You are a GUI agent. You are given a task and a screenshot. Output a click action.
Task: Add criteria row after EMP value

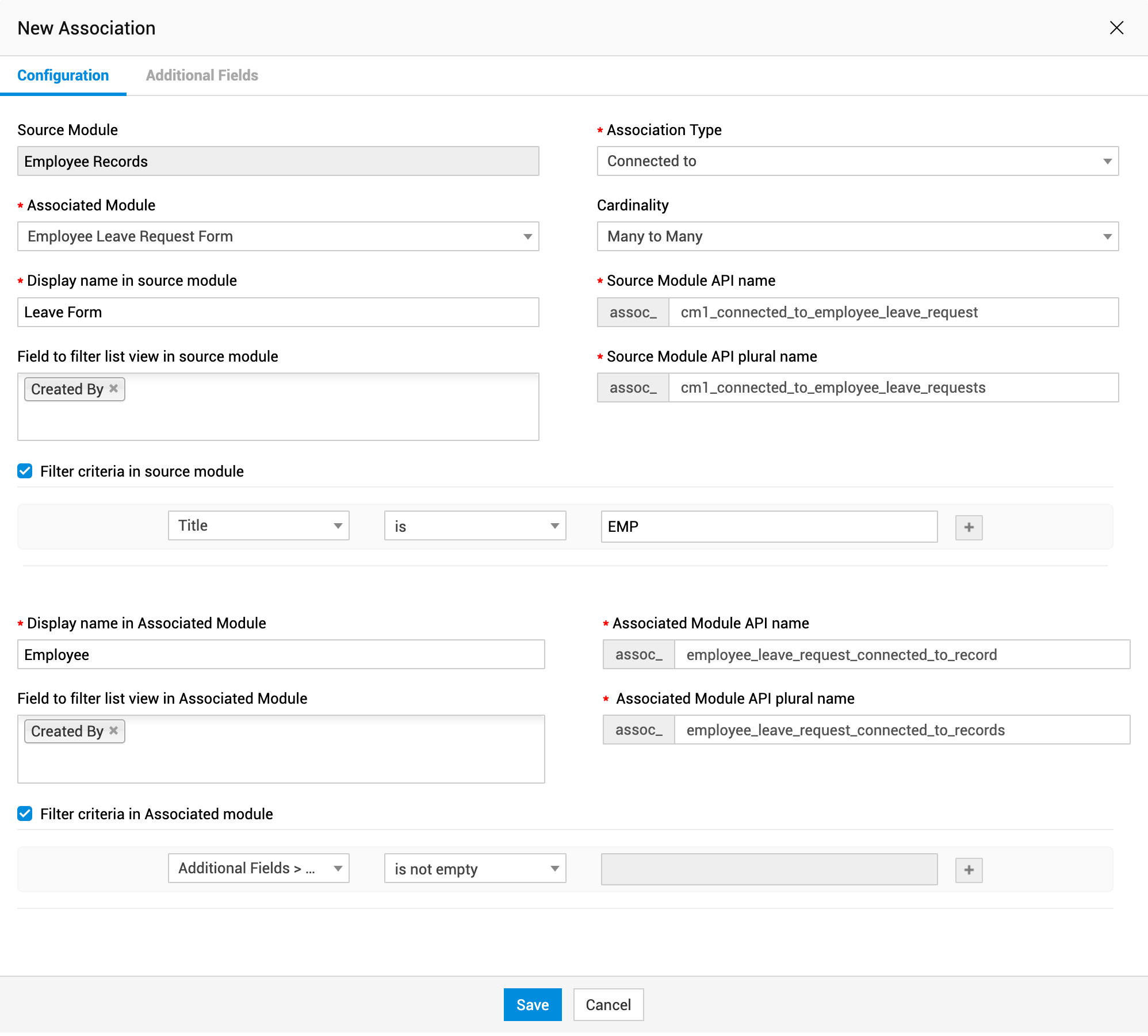click(x=969, y=527)
